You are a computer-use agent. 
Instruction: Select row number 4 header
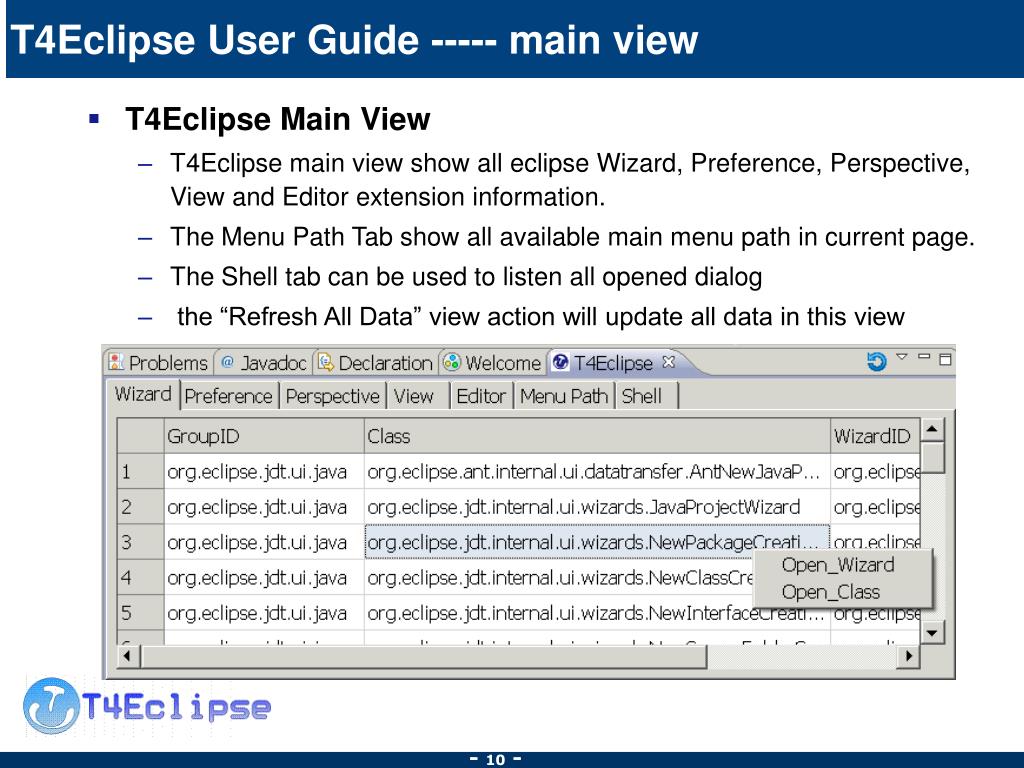coord(140,577)
